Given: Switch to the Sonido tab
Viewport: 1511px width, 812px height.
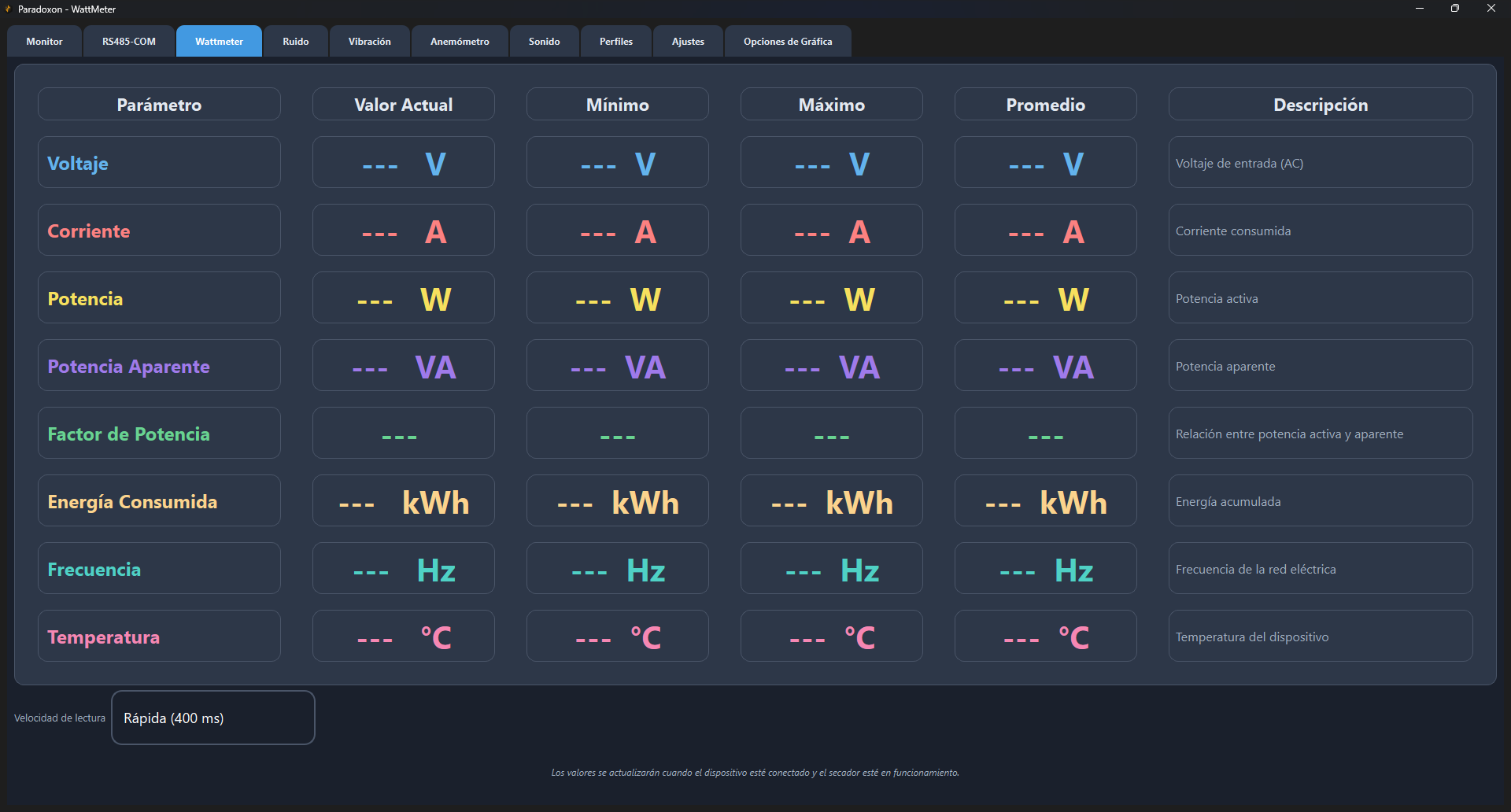Looking at the screenshot, I should pos(545,42).
